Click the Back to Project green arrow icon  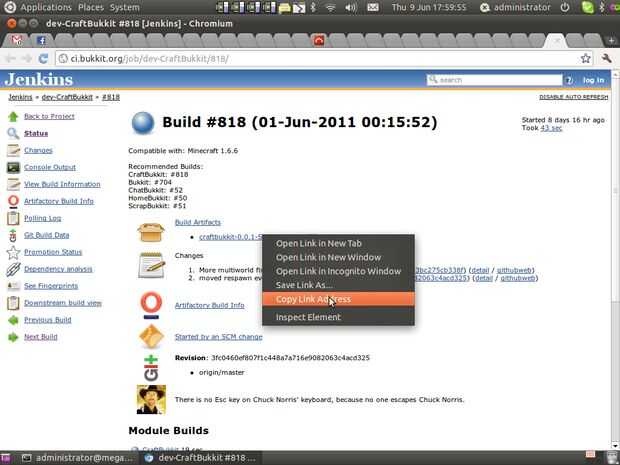[x=13, y=116]
